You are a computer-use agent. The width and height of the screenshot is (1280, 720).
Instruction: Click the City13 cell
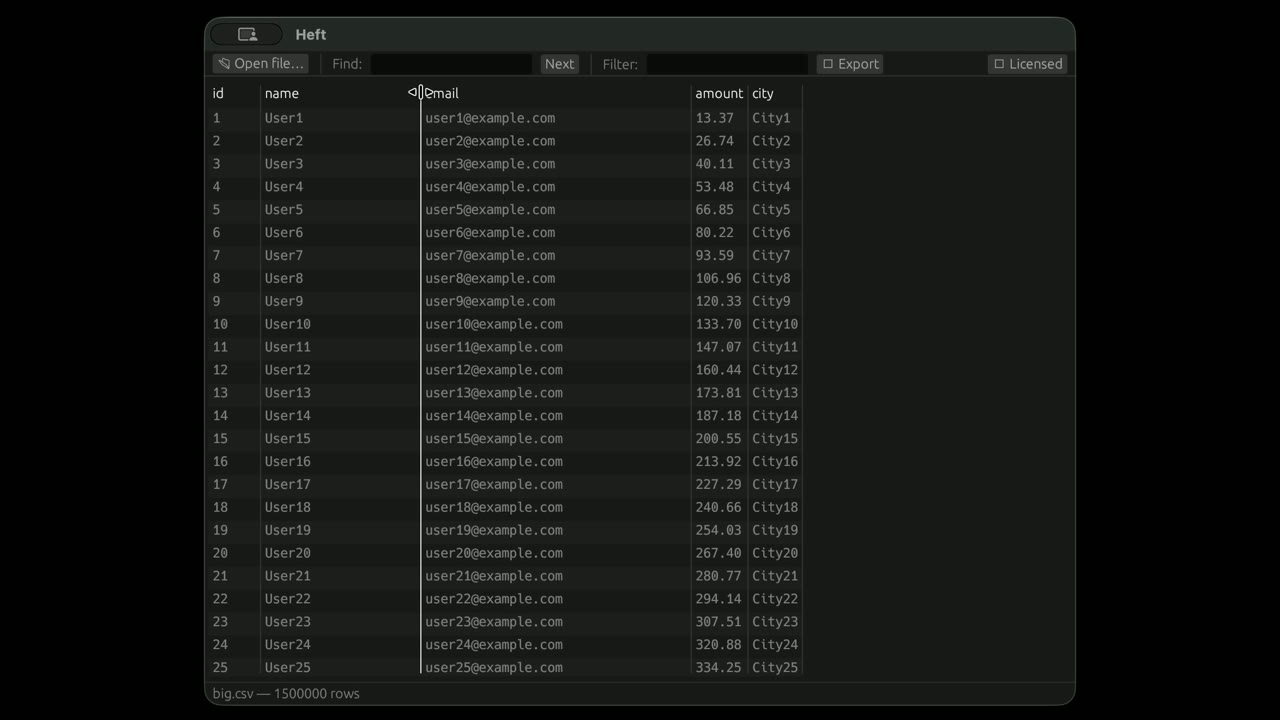point(775,394)
